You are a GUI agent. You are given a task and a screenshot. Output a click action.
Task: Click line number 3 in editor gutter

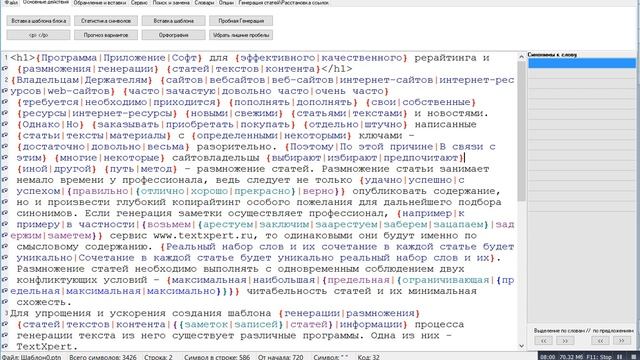point(6,313)
